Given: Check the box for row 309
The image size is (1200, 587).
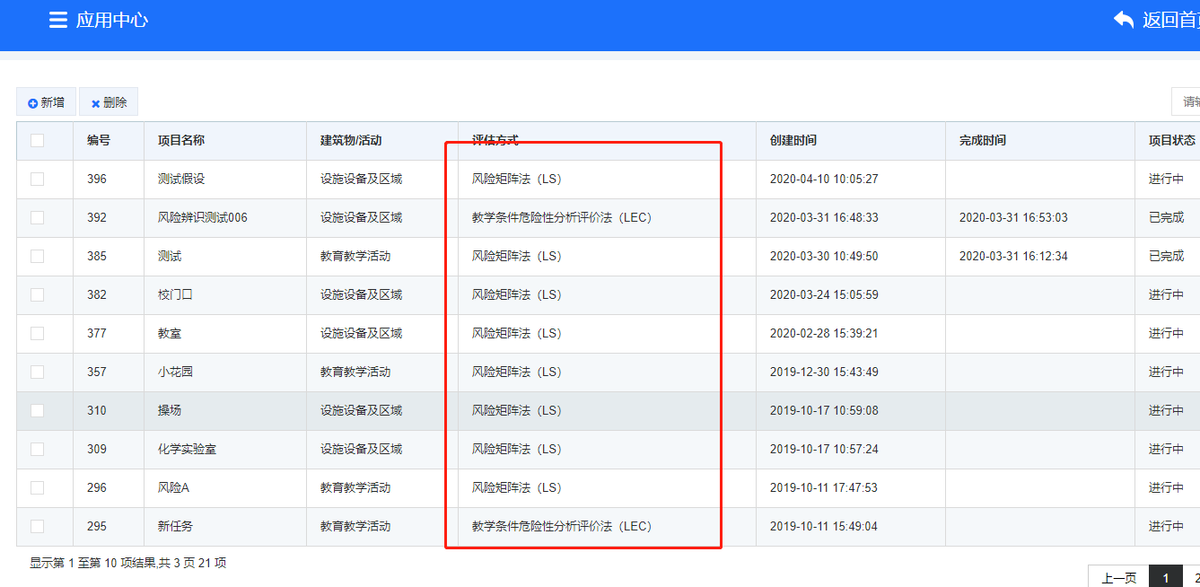Looking at the screenshot, I should click(37, 449).
